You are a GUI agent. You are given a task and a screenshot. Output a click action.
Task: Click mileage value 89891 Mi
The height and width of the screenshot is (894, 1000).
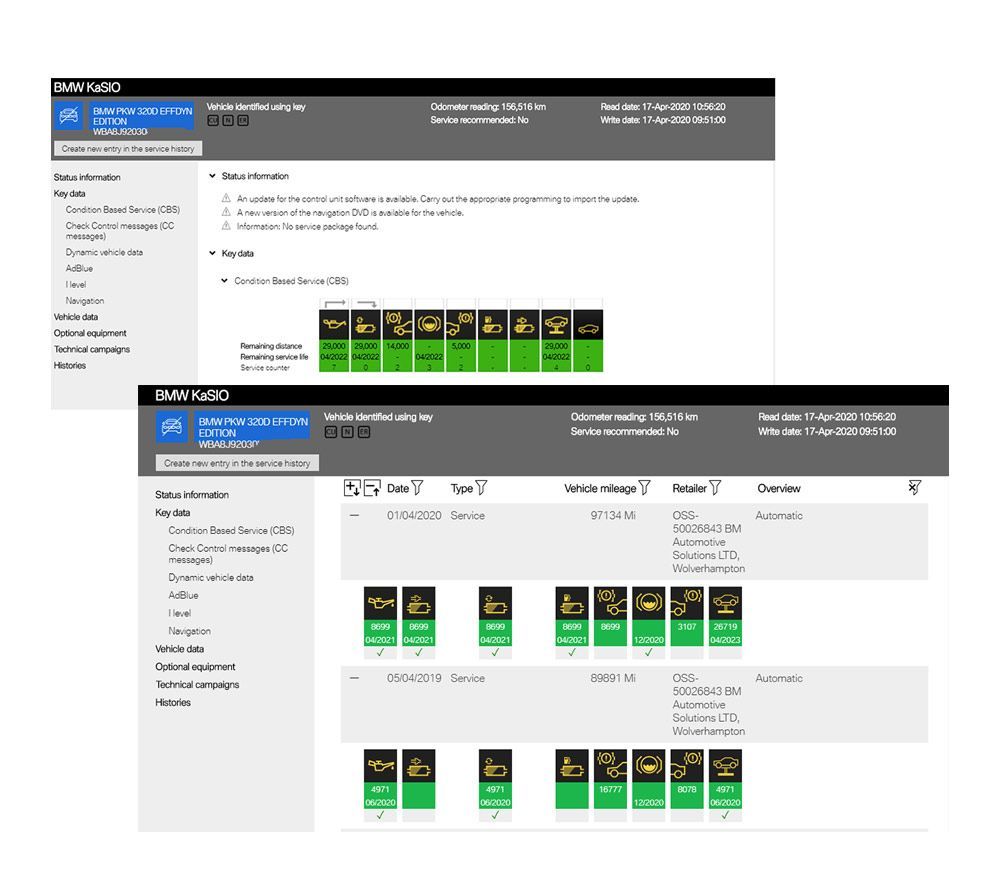coord(613,678)
